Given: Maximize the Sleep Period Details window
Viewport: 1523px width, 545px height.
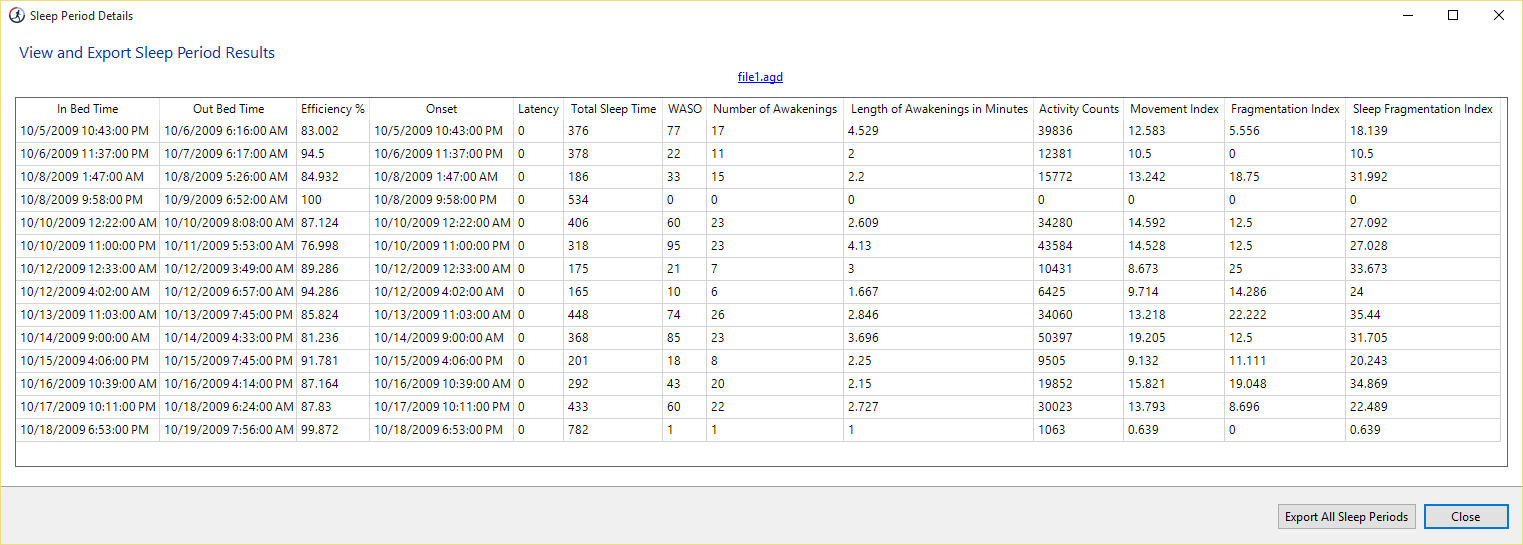Looking at the screenshot, I should point(1453,16).
